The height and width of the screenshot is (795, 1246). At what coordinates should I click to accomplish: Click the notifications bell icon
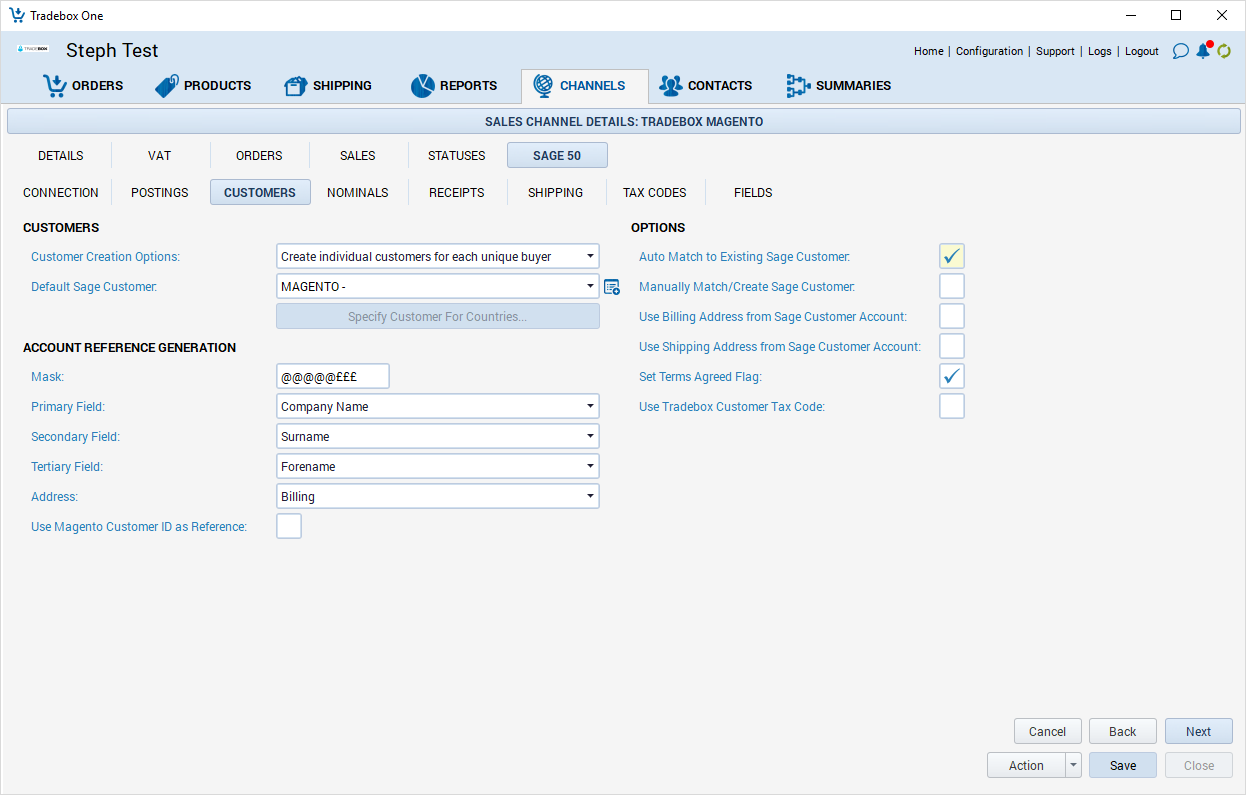(x=1202, y=51)
